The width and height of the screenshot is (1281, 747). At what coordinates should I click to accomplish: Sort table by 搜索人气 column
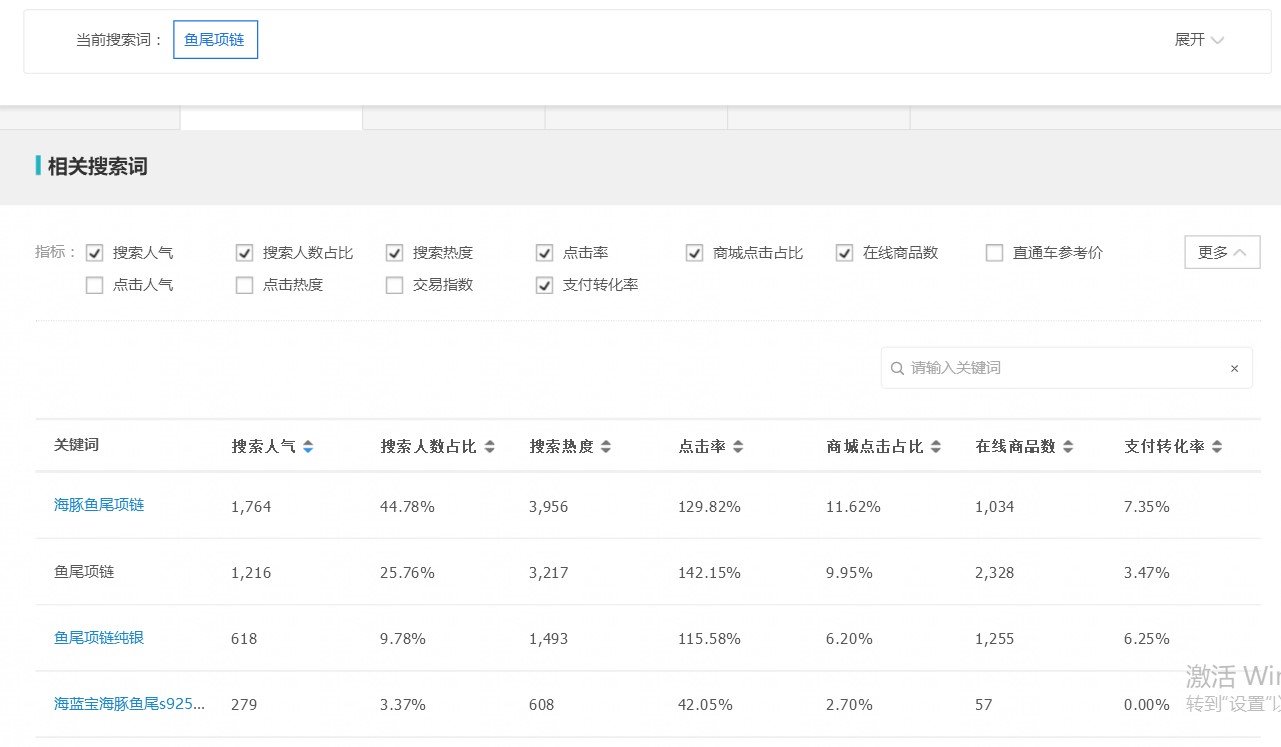308,446
